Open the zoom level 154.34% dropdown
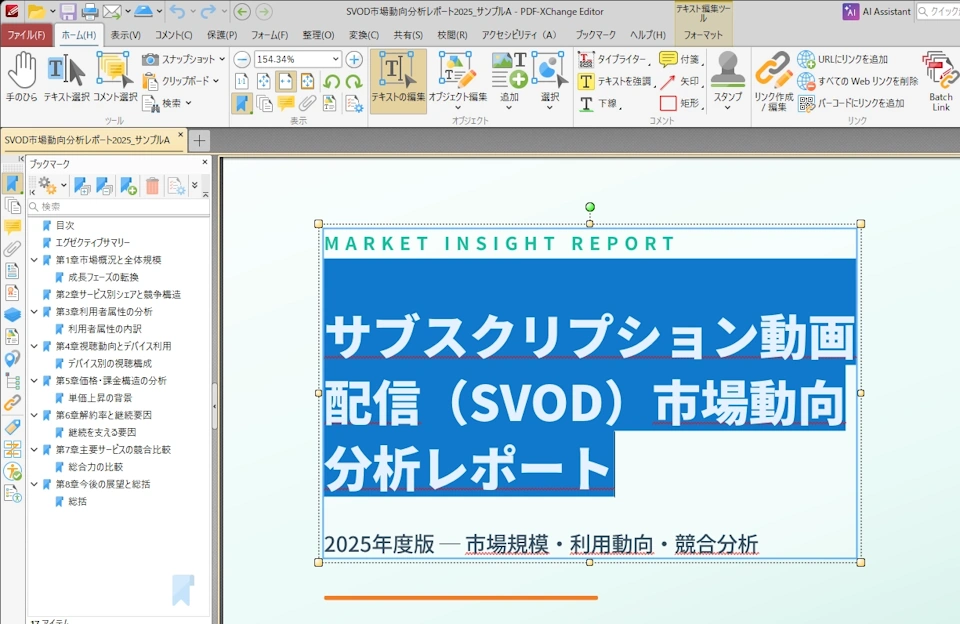This screenshot has width=960, height=624. point(336,59)
